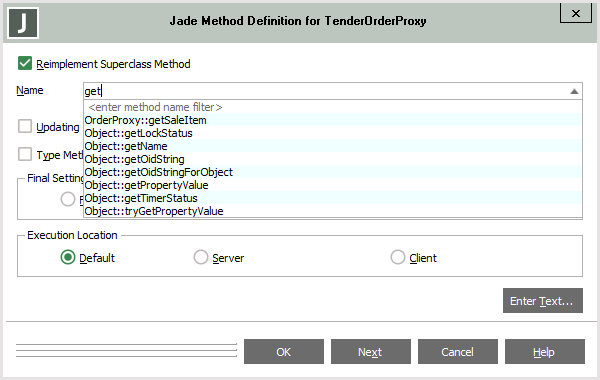Open the Enter Text... dialog
The image size is (600, 380).
tap(543, 301)
